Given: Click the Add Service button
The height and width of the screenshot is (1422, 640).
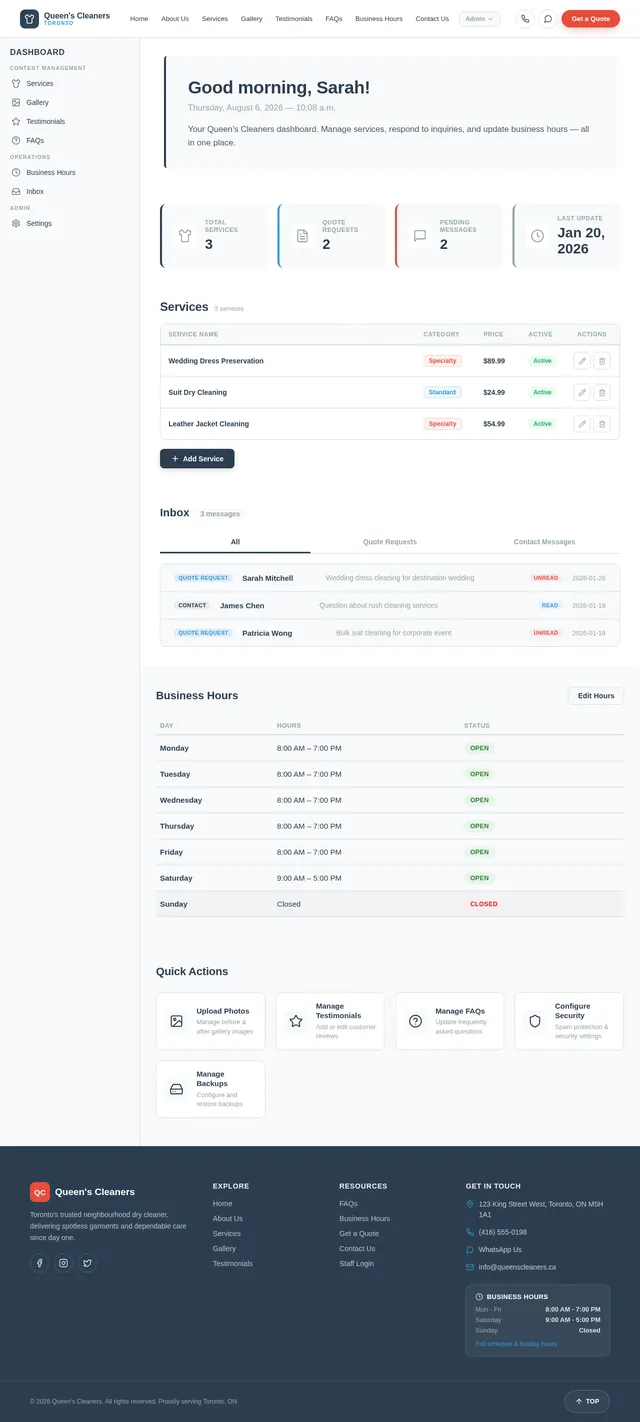Looking at the screenshot, I should coord(197,459).
